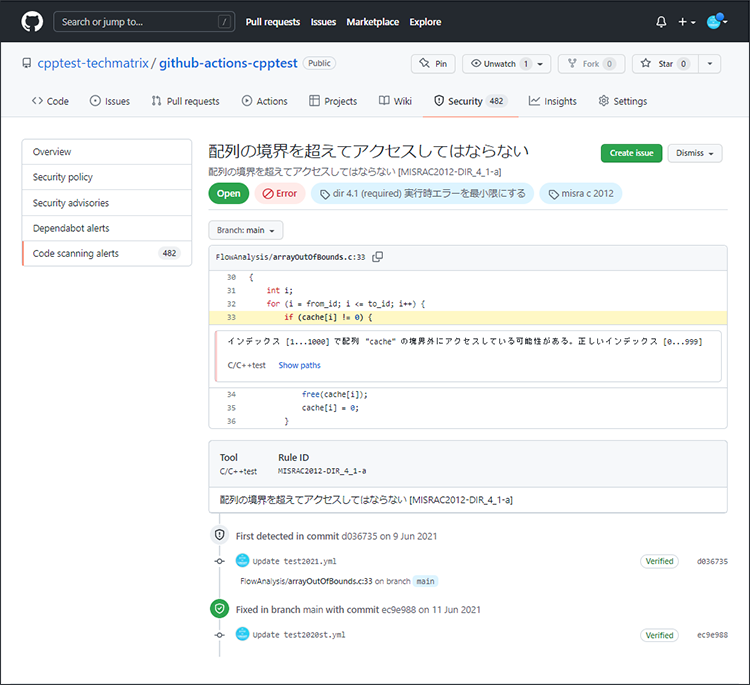Click the Error severity label
The height and width of the screenshot is (685, 750).
point(280,193)
